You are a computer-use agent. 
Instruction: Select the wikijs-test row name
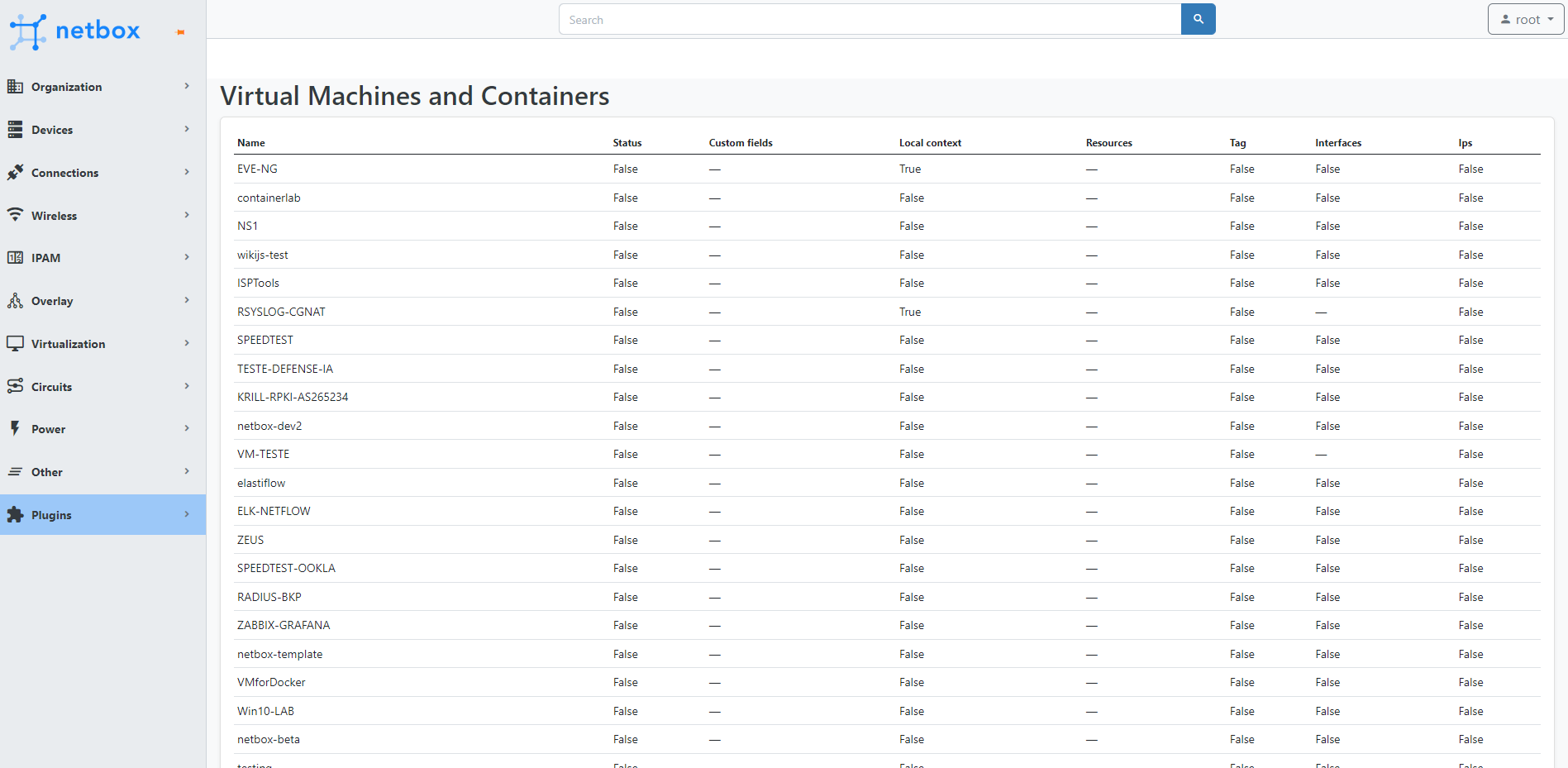(x=263, y=255)
